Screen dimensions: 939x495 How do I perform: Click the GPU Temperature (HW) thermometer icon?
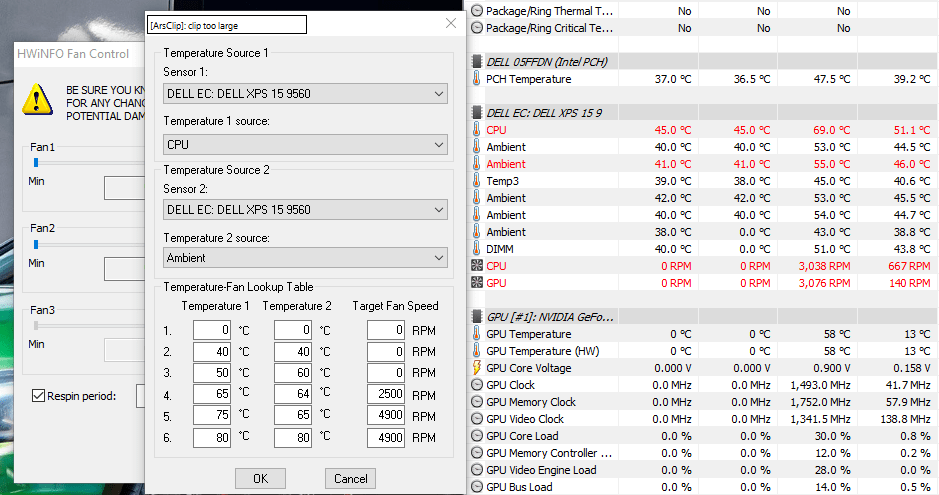pos(477,351)
